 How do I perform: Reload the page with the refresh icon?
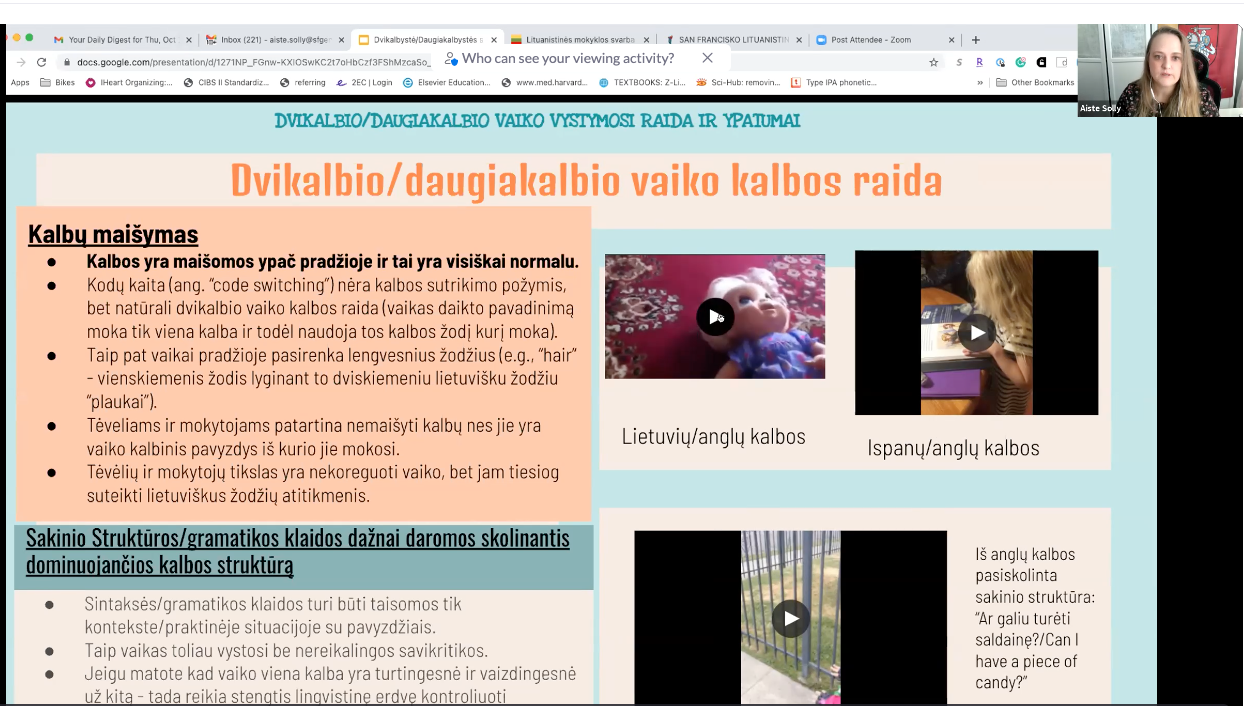[x=41, y=62]
